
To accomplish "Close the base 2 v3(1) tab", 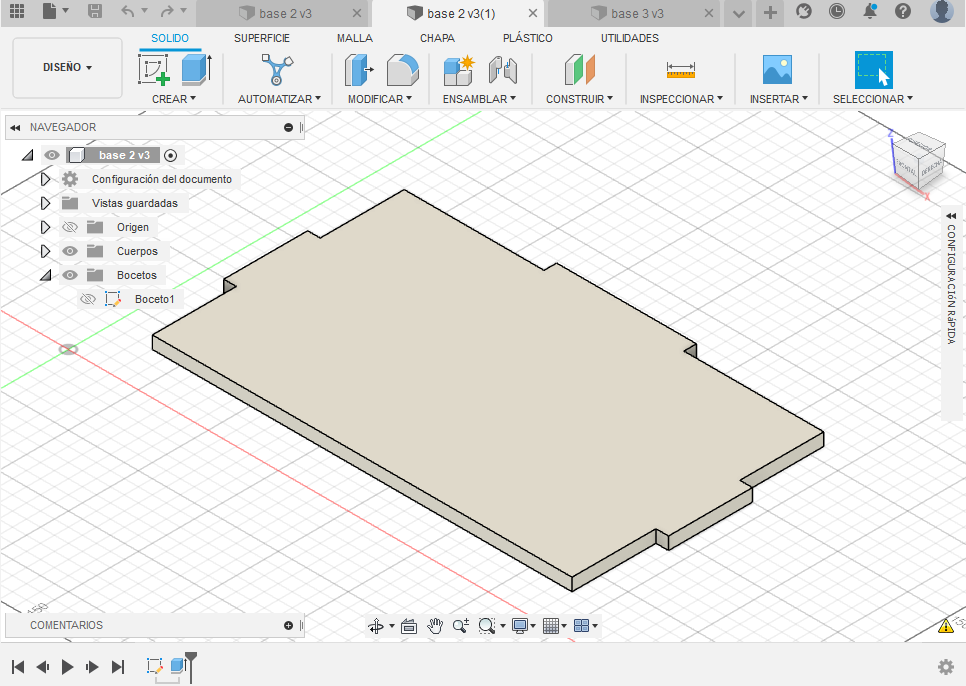I will (533, 13).
